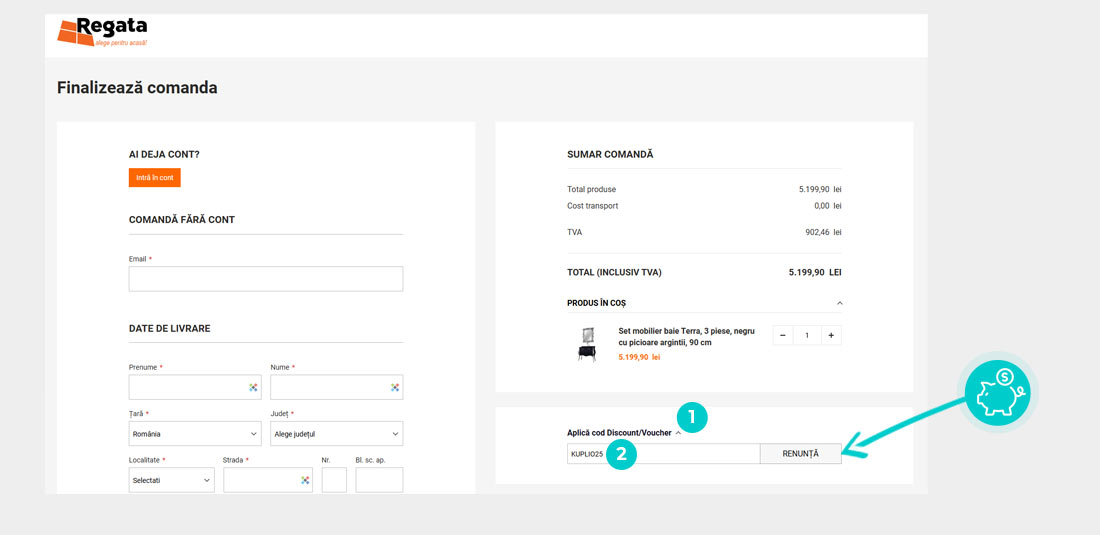Click the autofill icon in Prenume field
Viewport: 1100px width, 535px height.
click(254, 387)
